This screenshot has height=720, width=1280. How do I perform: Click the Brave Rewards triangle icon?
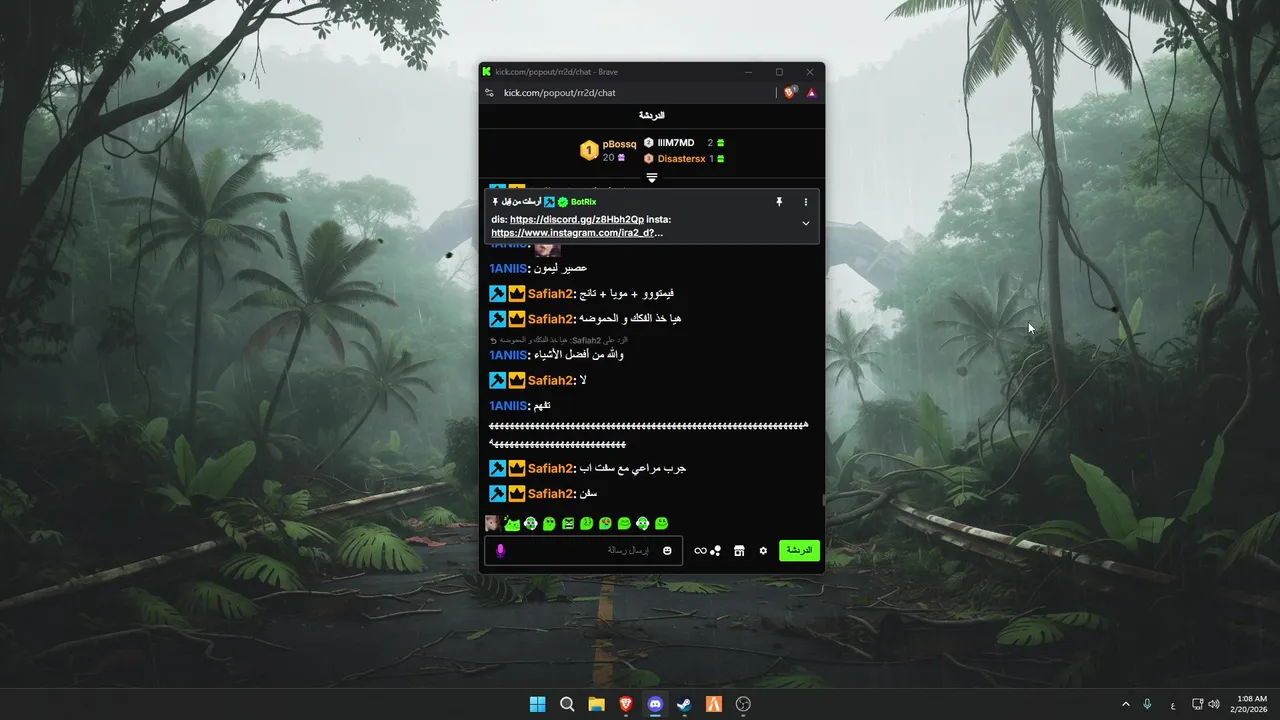tap(812, 93)
